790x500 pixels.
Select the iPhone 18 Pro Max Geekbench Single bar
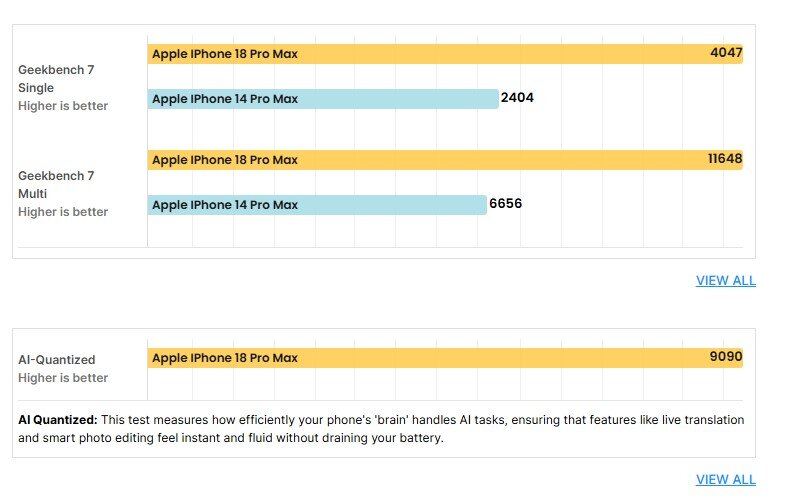[445, 54]
